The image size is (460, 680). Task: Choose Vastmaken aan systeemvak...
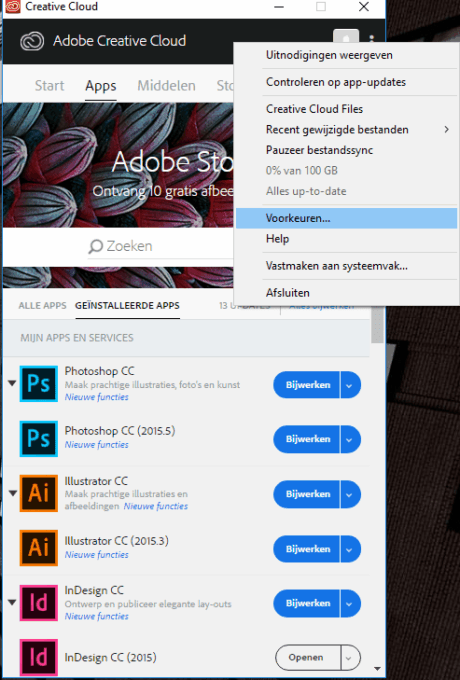346,266
